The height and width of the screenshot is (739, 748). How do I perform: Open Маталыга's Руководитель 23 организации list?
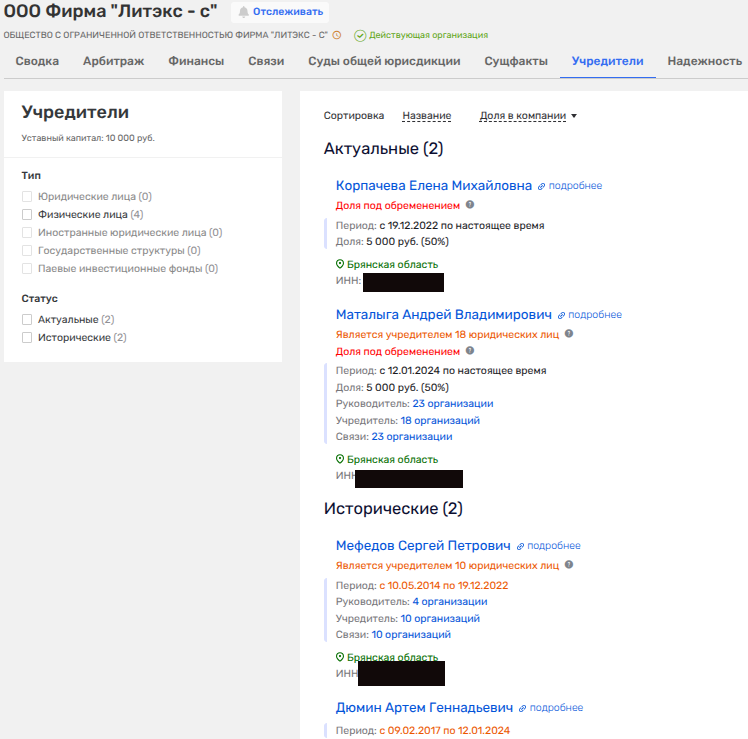(x=452, y=403)
